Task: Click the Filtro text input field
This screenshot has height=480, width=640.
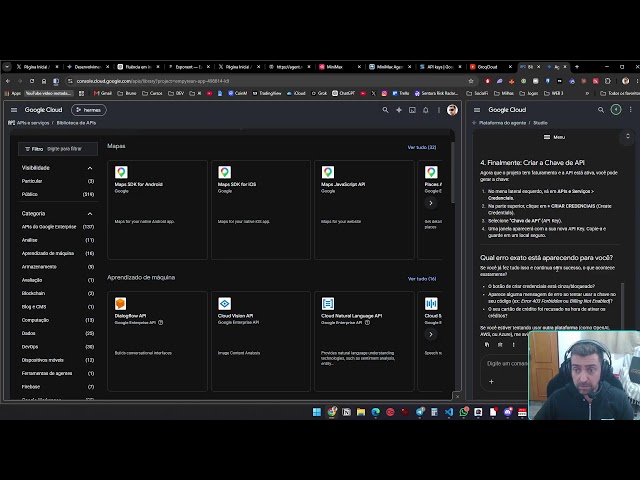Action: coord(58,149)
